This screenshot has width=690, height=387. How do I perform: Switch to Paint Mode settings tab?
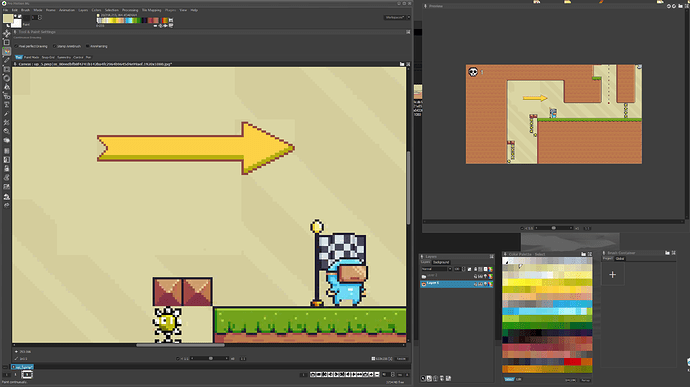click(31, 57)
